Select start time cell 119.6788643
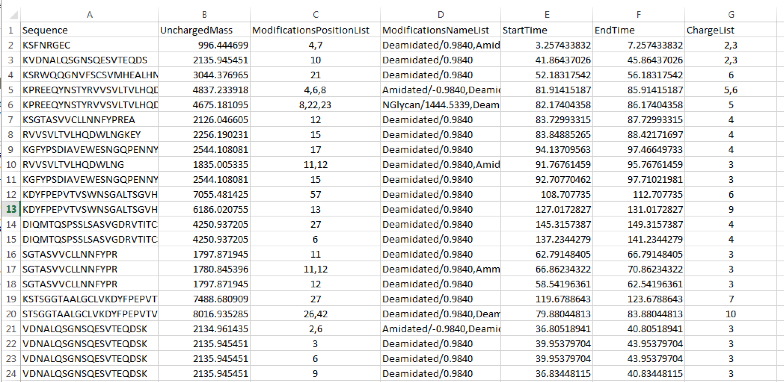Image resolution: width=784 pixels, height=382 pixels. 546,300
